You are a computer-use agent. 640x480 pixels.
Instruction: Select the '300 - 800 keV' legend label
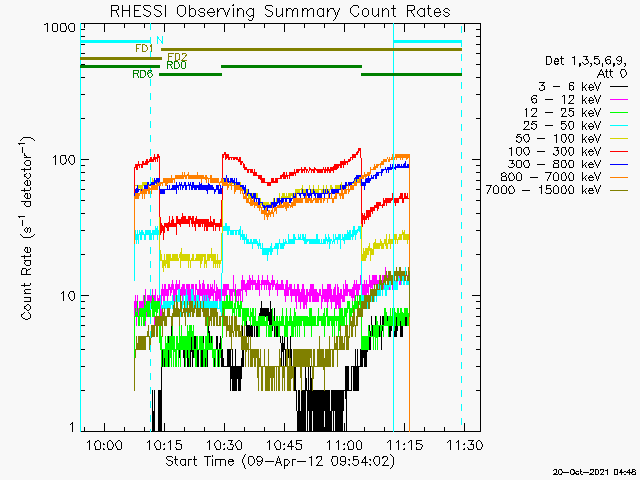tap(555, 164)
